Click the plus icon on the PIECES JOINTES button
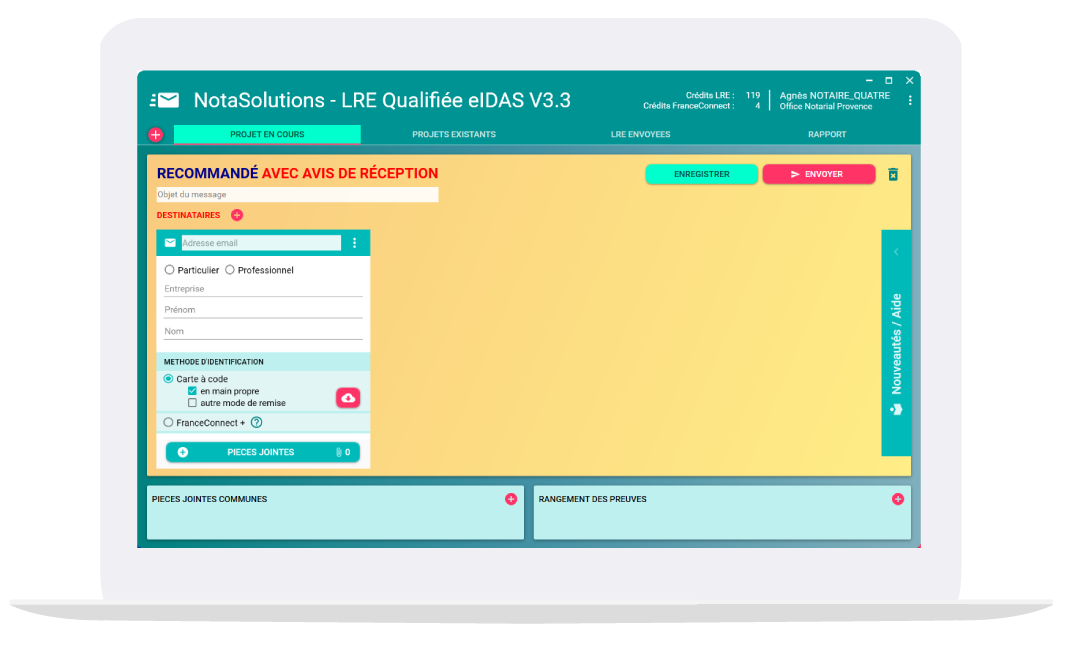The height and width of the screenshot is (657, 1066). (183, 452)
